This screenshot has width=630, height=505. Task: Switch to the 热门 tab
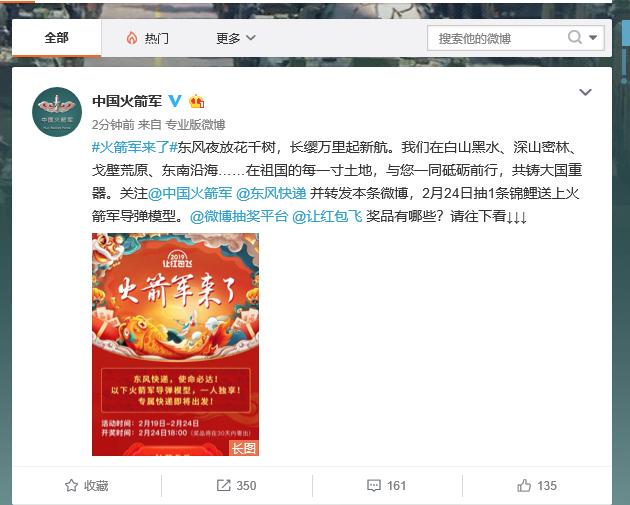tap(147, 39)
